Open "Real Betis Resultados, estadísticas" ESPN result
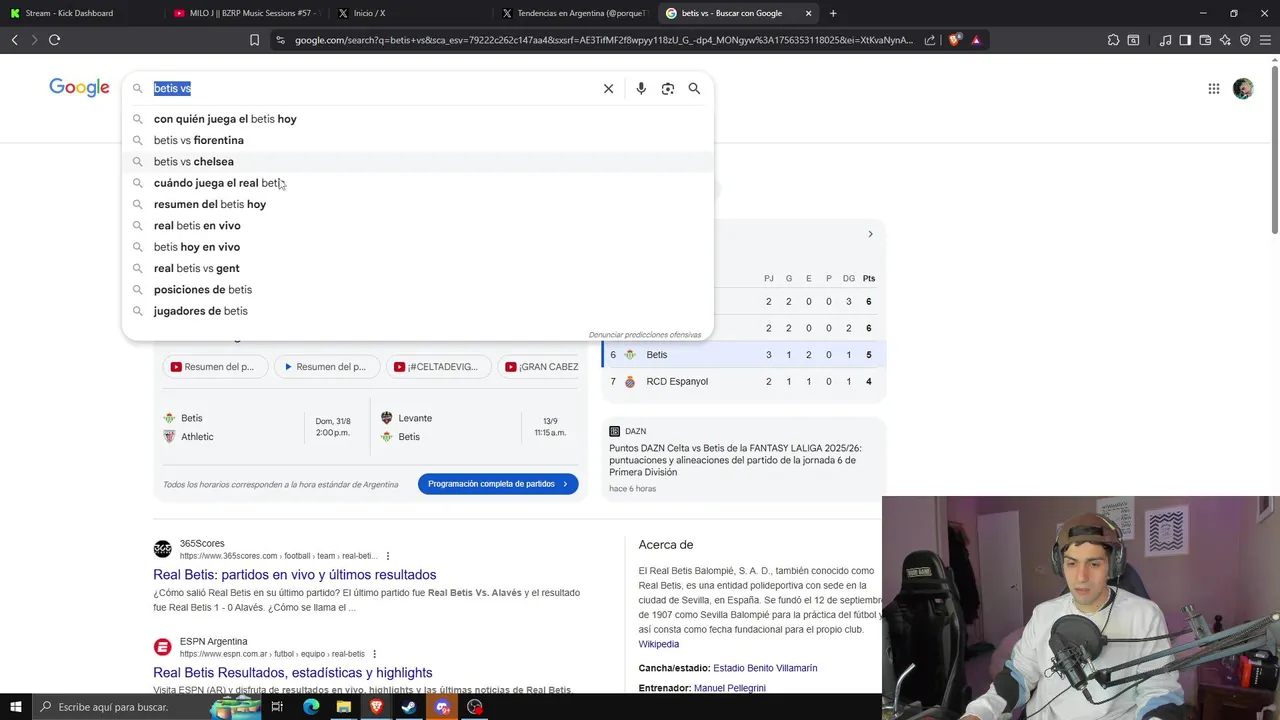 coord(293,673)
